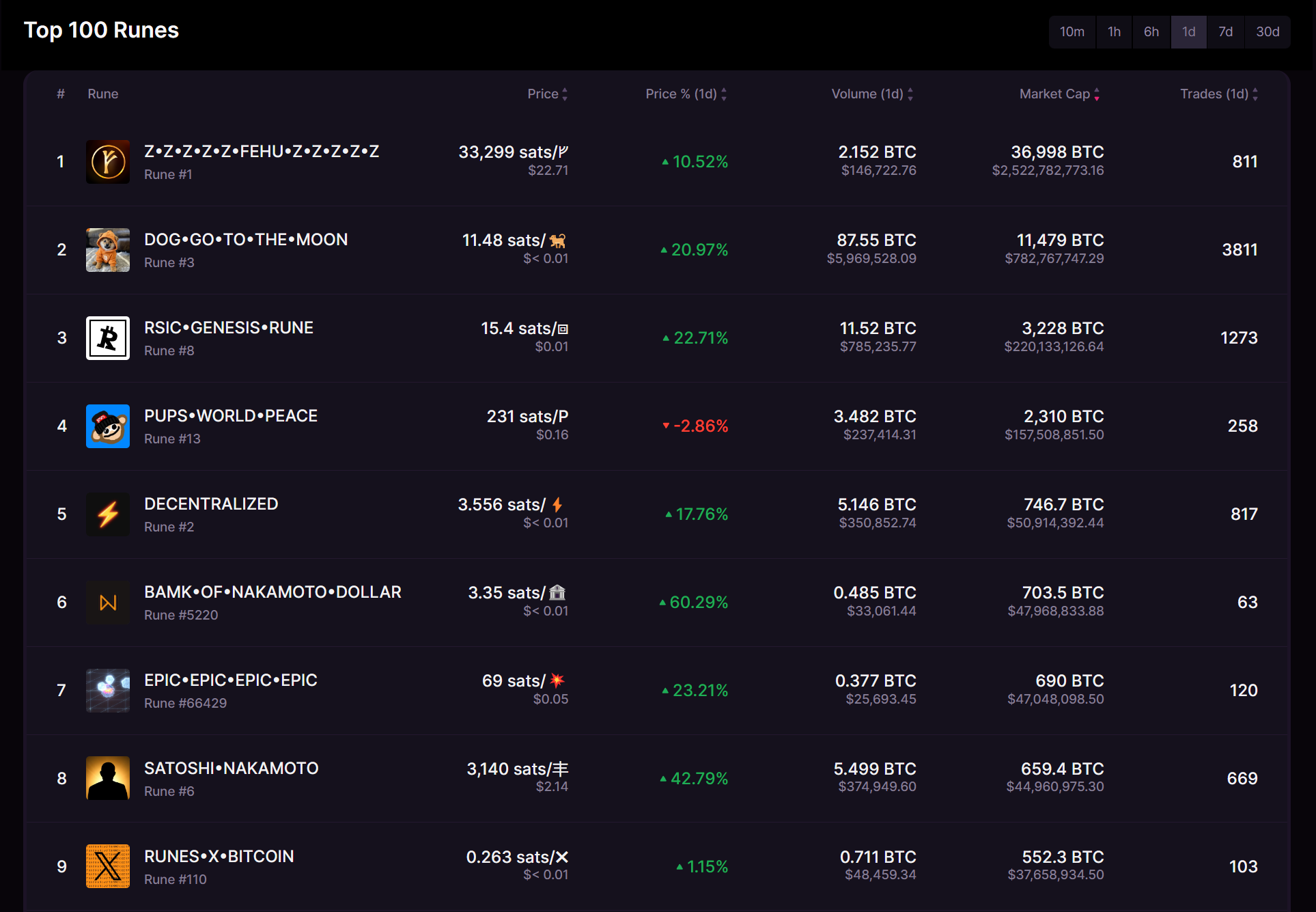
Task: Click the EPIC•EPIC•EPIC•EPIC thumbnail image
Action: coord(107,691)
